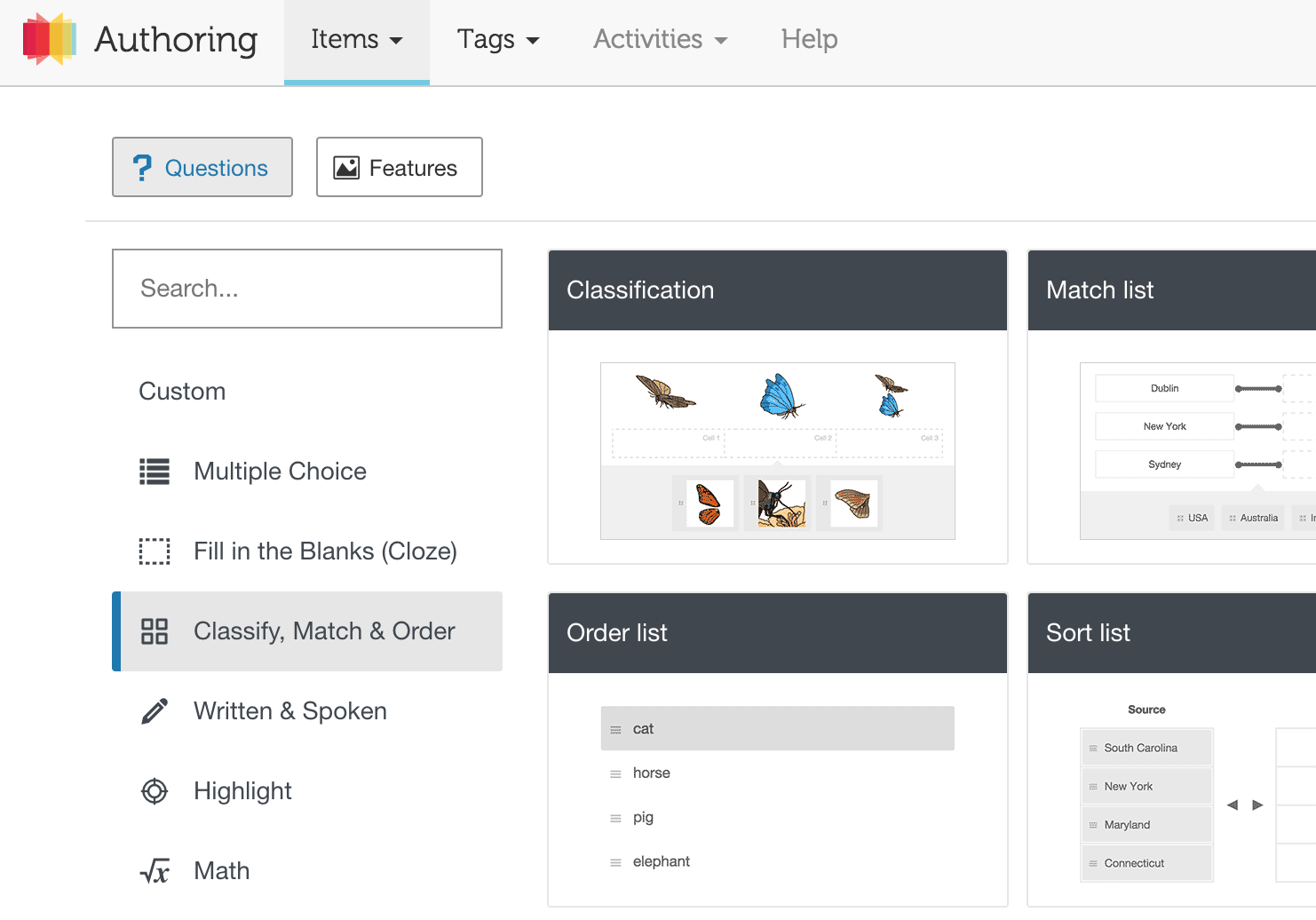Click the Written & Spoken pencil icon
Image resolution: width=1316 pixels, height=920 pixels.
[x=155, y=711]
